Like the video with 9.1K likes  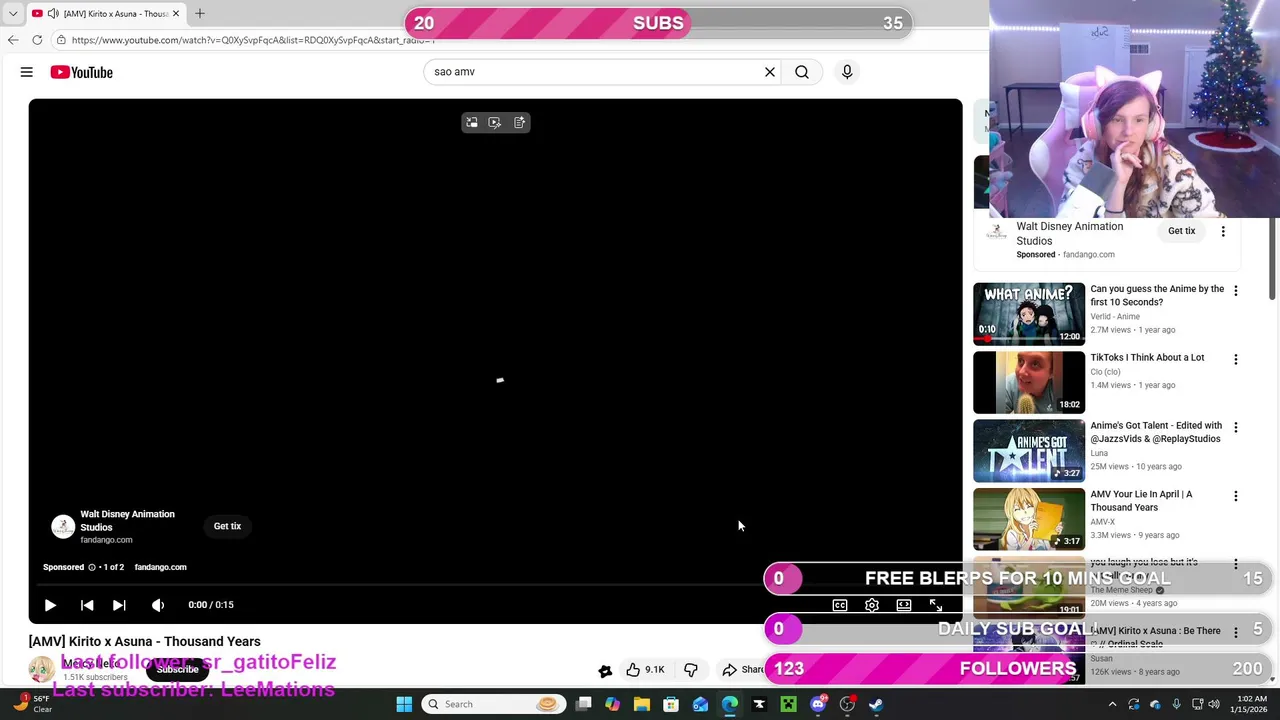645,670
